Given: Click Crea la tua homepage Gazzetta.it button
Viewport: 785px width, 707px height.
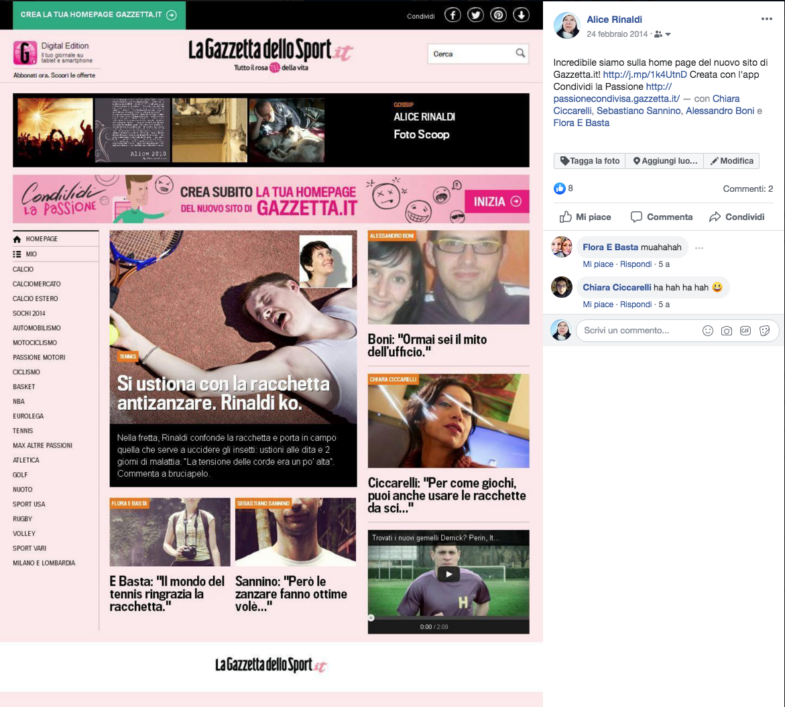Looking at the screenshot, I should coord(99,15).
